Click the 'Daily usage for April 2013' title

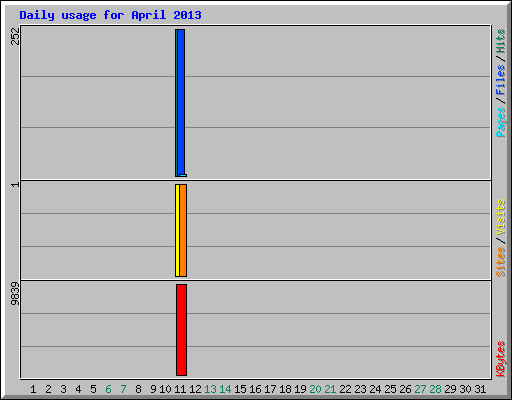coord(110,15)
